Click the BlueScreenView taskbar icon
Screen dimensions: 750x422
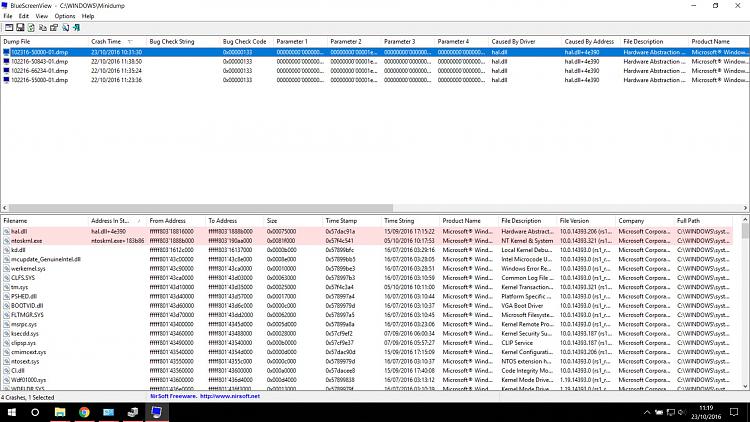point(157,412)
